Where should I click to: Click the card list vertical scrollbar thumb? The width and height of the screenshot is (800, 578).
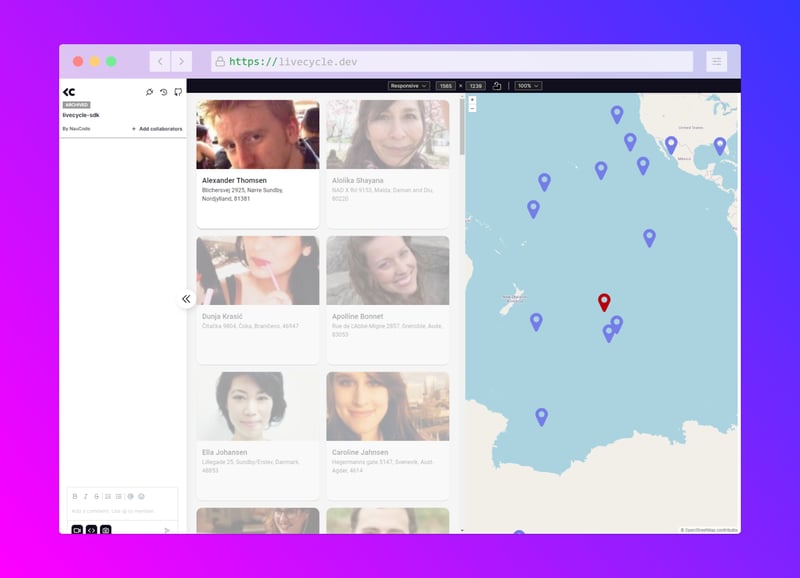[x=462, y=125]
